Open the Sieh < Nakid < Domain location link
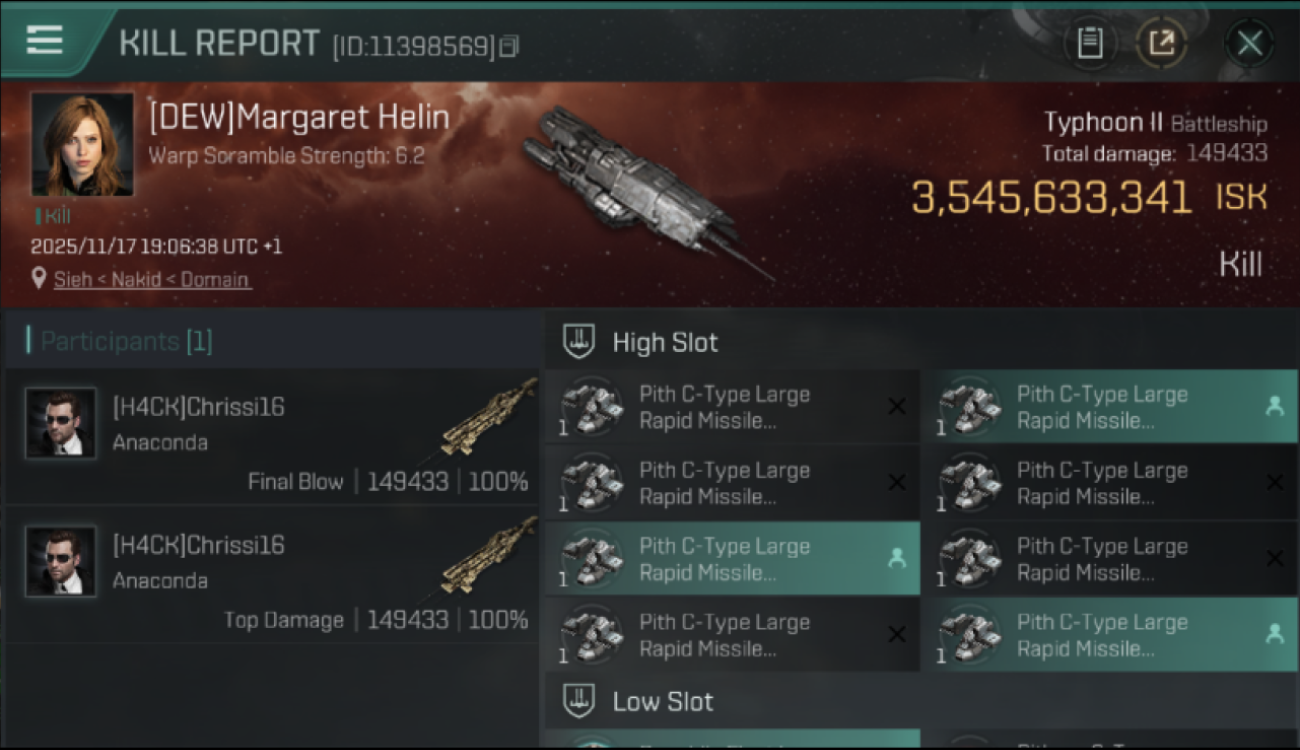The image size is (1300, 750). [x=152, y=279]
